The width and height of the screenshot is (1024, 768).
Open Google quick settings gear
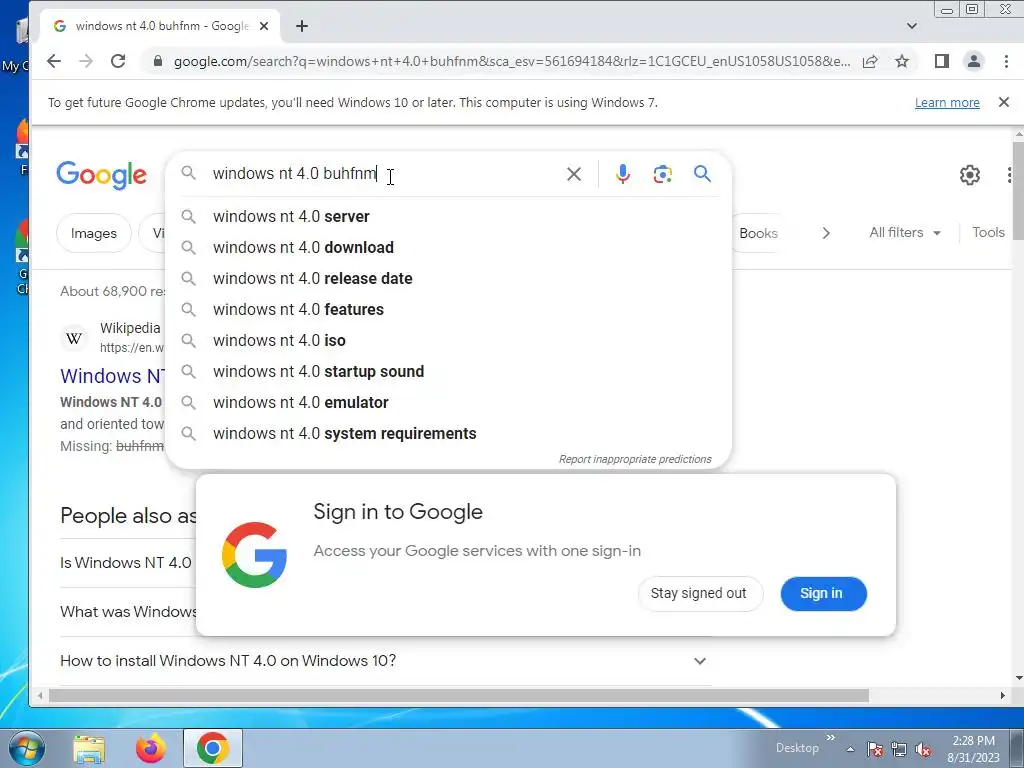pyautogui.click(x=970, y=174)
